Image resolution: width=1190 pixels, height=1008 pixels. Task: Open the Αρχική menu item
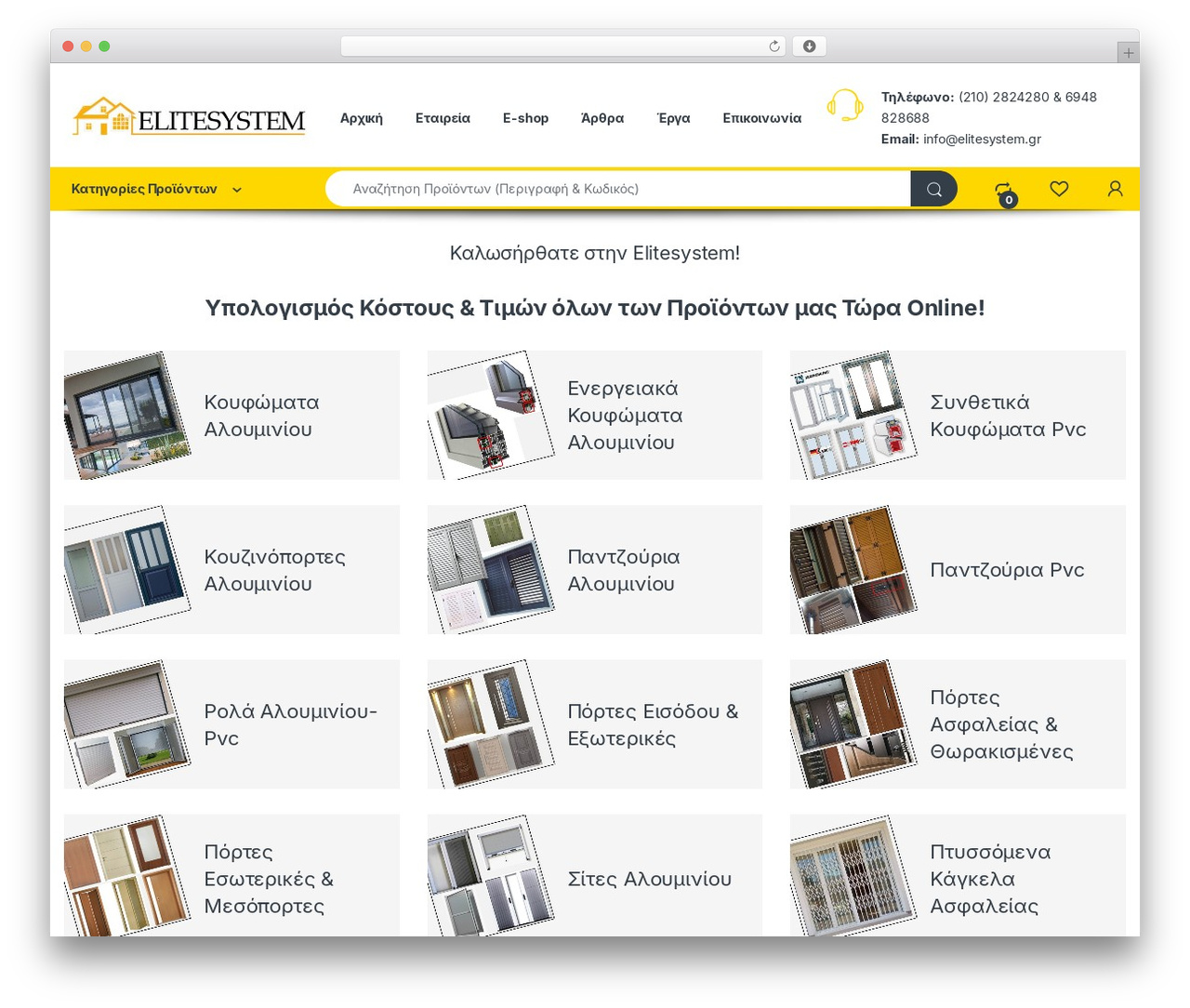coord(362,118)
